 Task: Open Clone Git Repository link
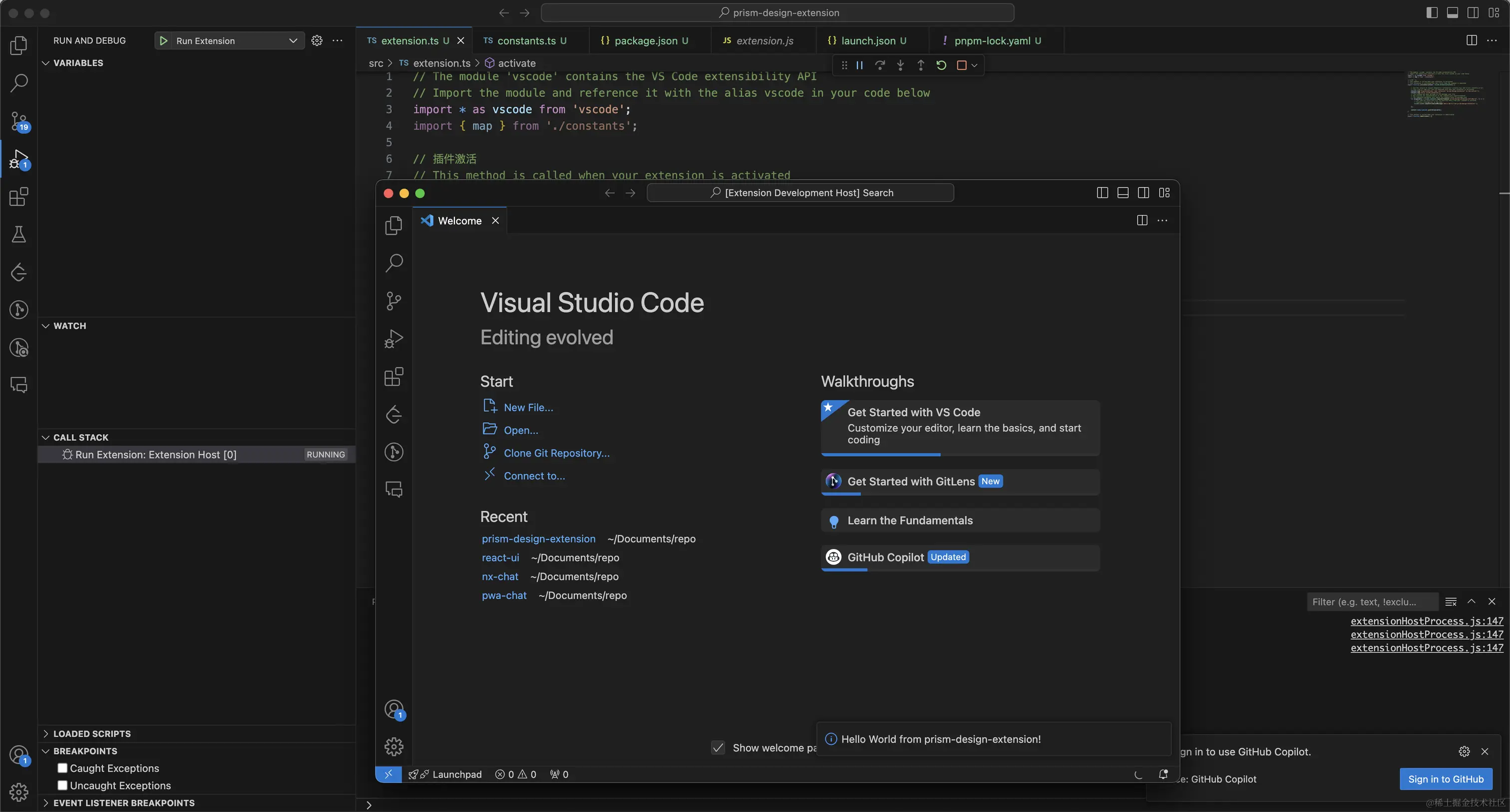(556, 453)
